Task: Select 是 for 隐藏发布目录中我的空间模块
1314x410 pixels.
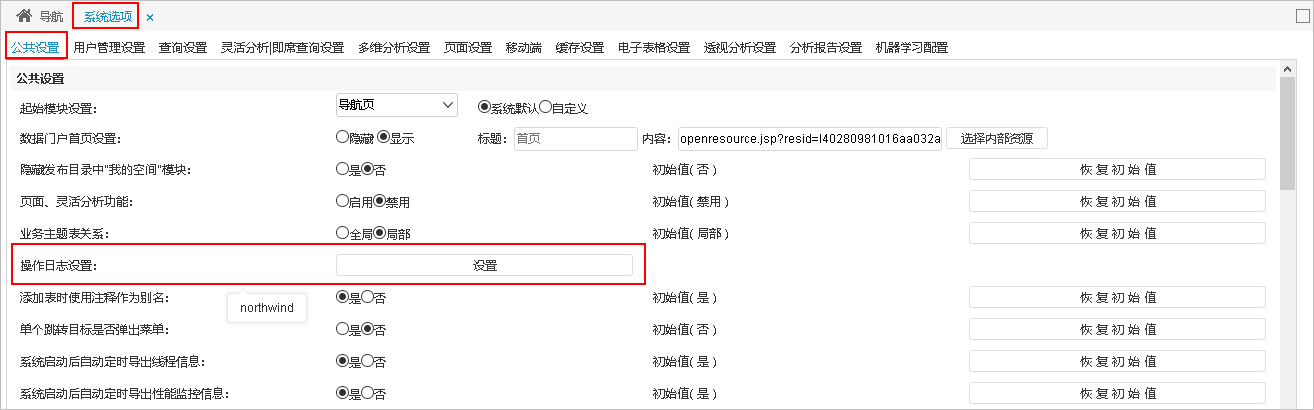Action: tap(342, 169)
